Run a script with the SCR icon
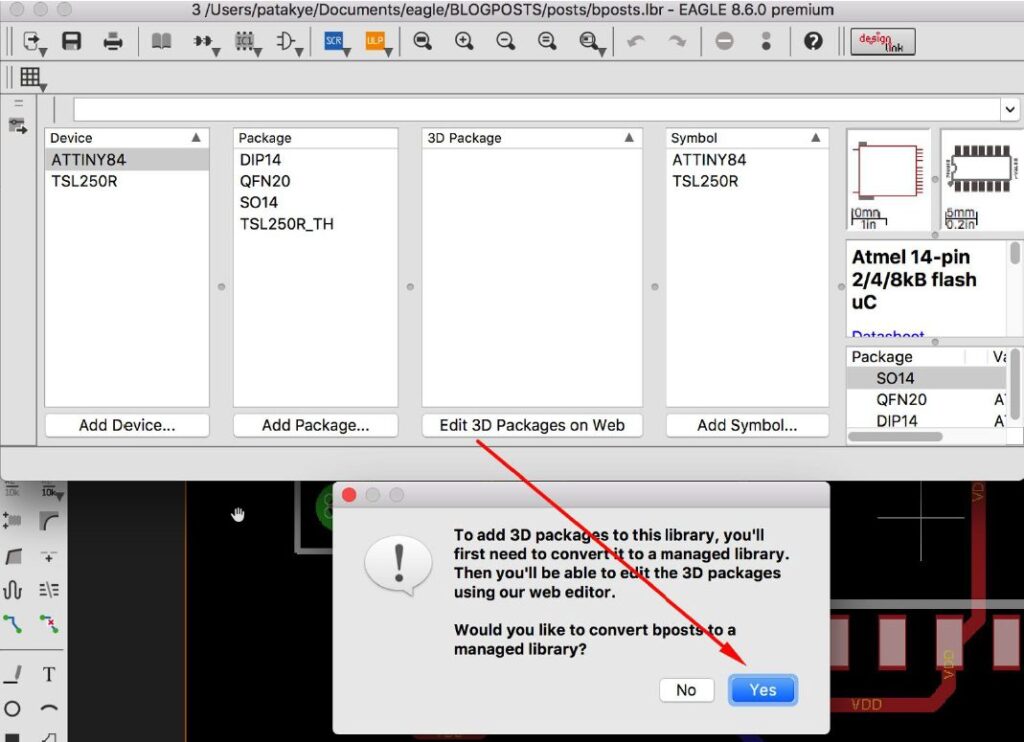 click(x=333, y=42)
